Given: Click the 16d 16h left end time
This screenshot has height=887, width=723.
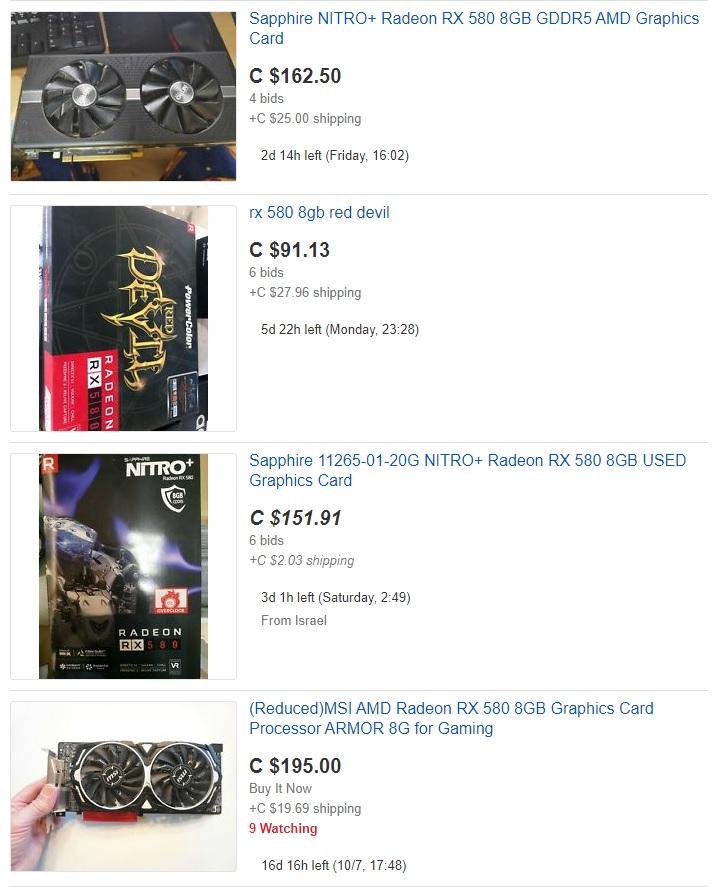Looking at the screenshot, I should point(334,866).
